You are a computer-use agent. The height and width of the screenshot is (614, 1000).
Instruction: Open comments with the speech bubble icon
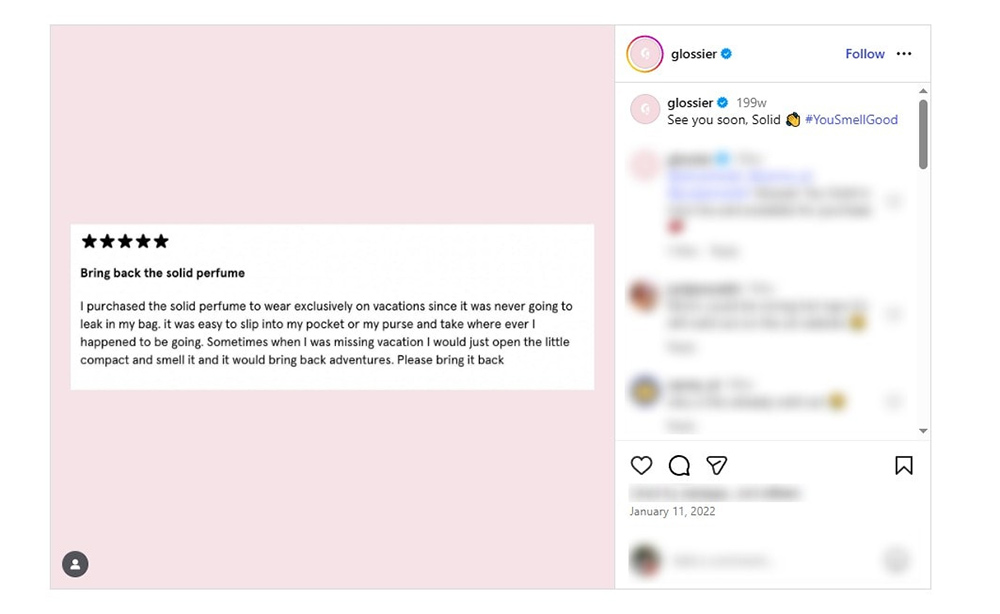tap(679, 465)
